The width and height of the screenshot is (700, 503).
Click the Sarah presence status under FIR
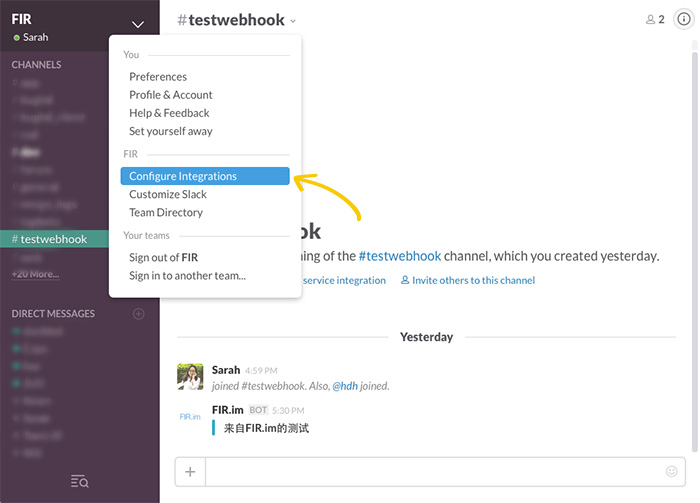coord(31,37)
